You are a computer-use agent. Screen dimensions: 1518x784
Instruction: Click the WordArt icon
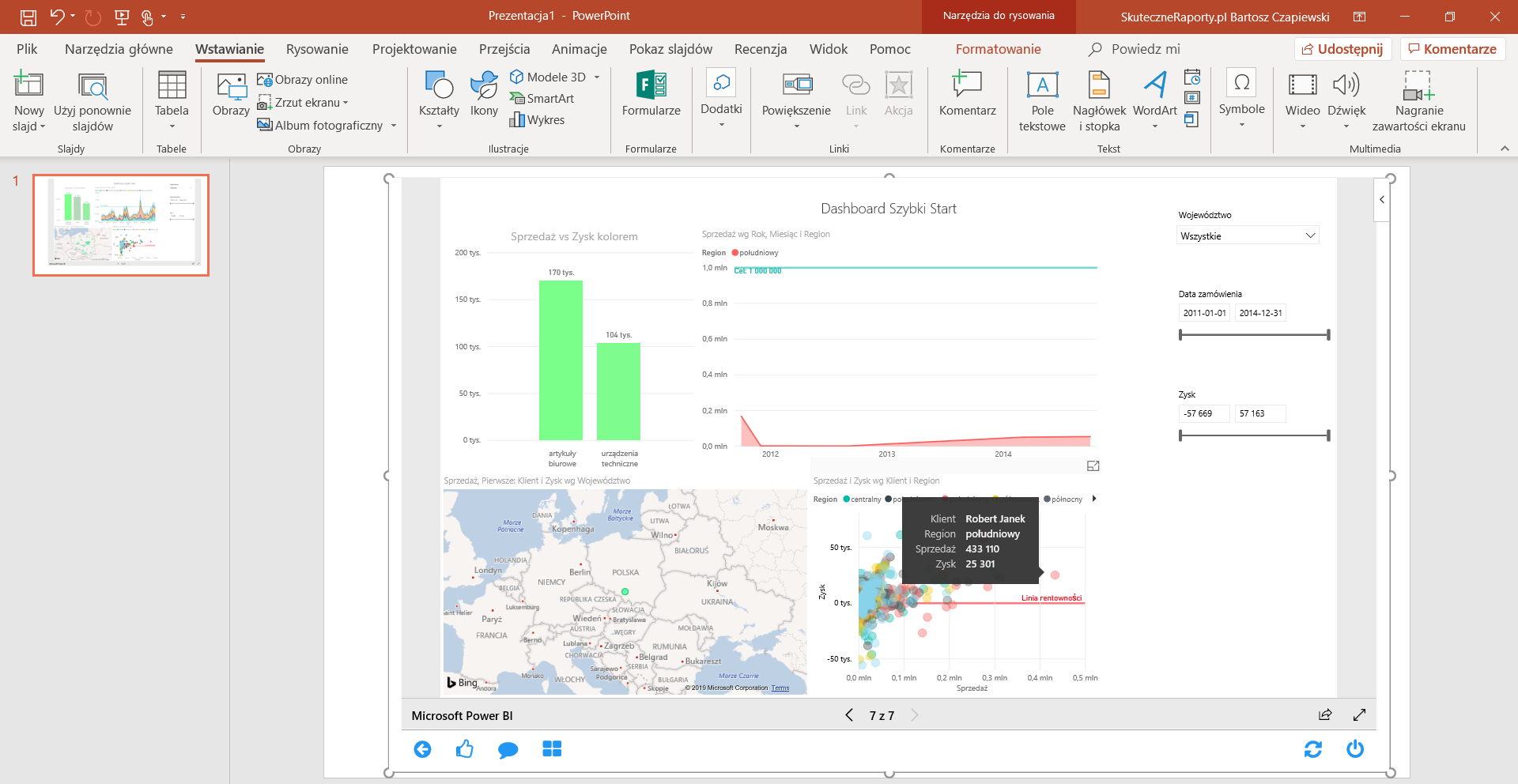click(x=1154, y=85)
